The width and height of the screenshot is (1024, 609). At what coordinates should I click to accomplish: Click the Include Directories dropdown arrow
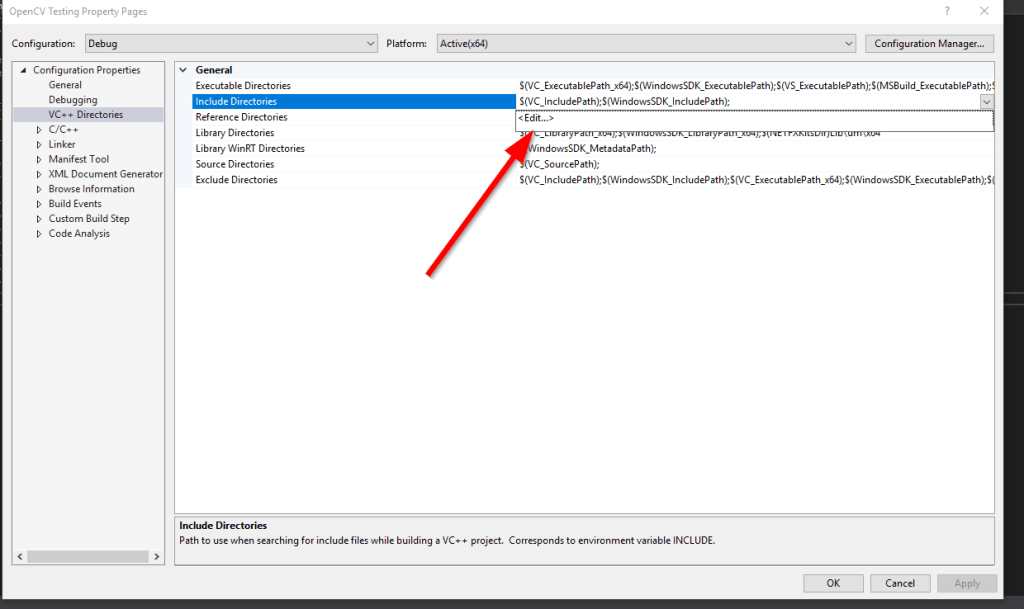tap(986, 102)
